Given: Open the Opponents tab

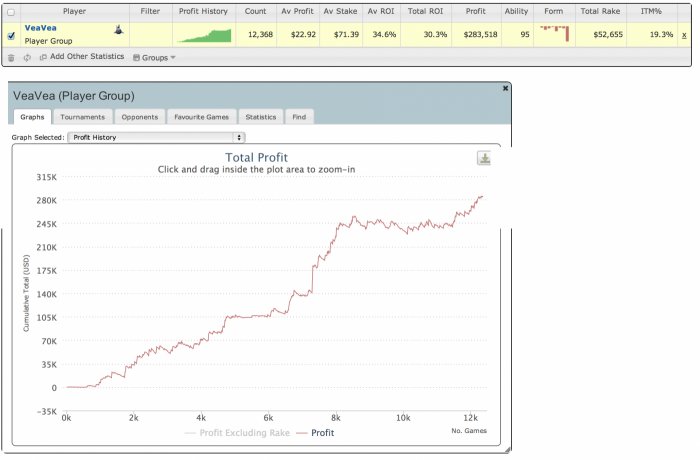Looking at the screenshot, I should pyautogui.click(x=140, y=117).
